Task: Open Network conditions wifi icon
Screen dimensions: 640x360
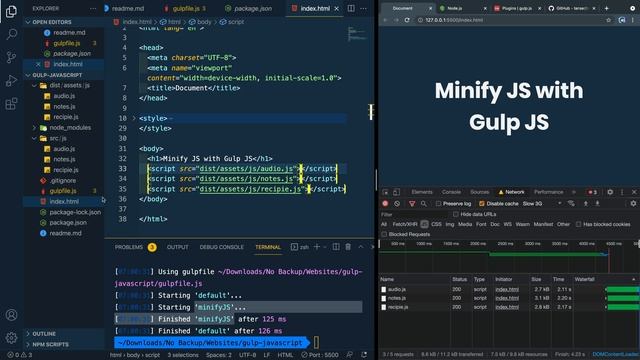Action: point(571,203)
